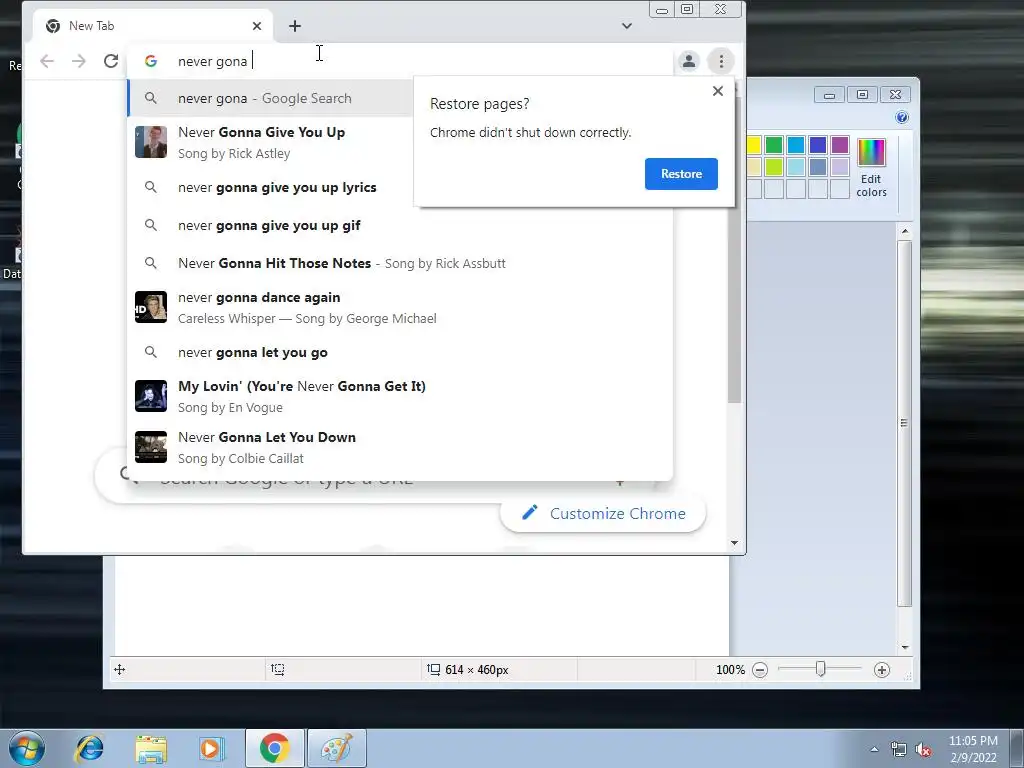Go forward with Chrome's forward arrow

coord(78,61)
